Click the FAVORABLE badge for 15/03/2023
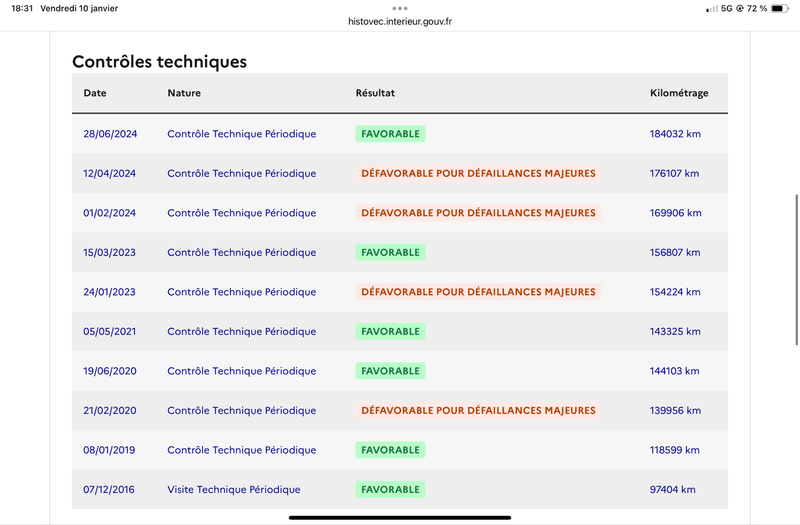The width and height of the screenshot is (800, 525). click(x=390, y=253)
